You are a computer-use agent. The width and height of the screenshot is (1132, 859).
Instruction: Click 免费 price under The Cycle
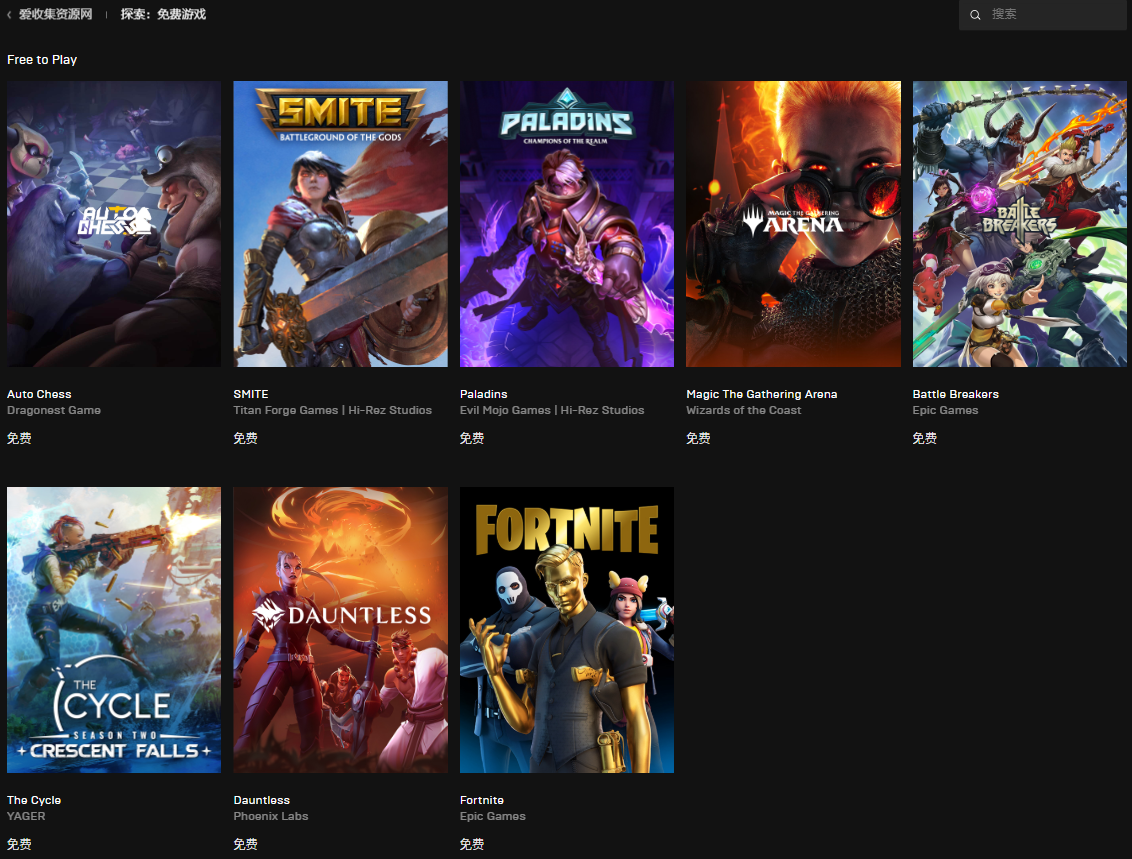tap(19, 844)
